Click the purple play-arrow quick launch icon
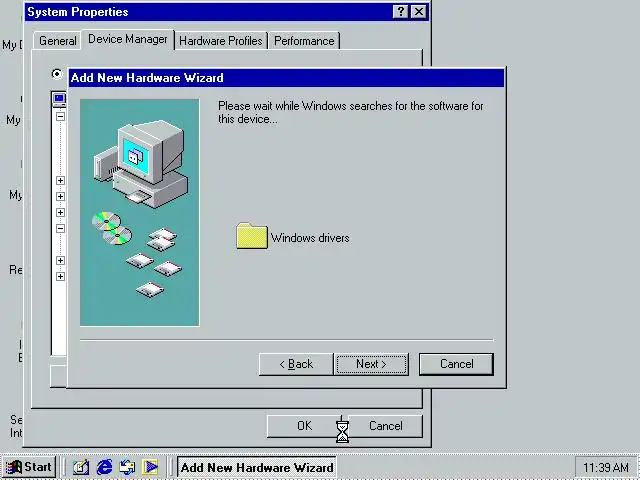Viewport: 640px width, 480px height. (150, 467)
